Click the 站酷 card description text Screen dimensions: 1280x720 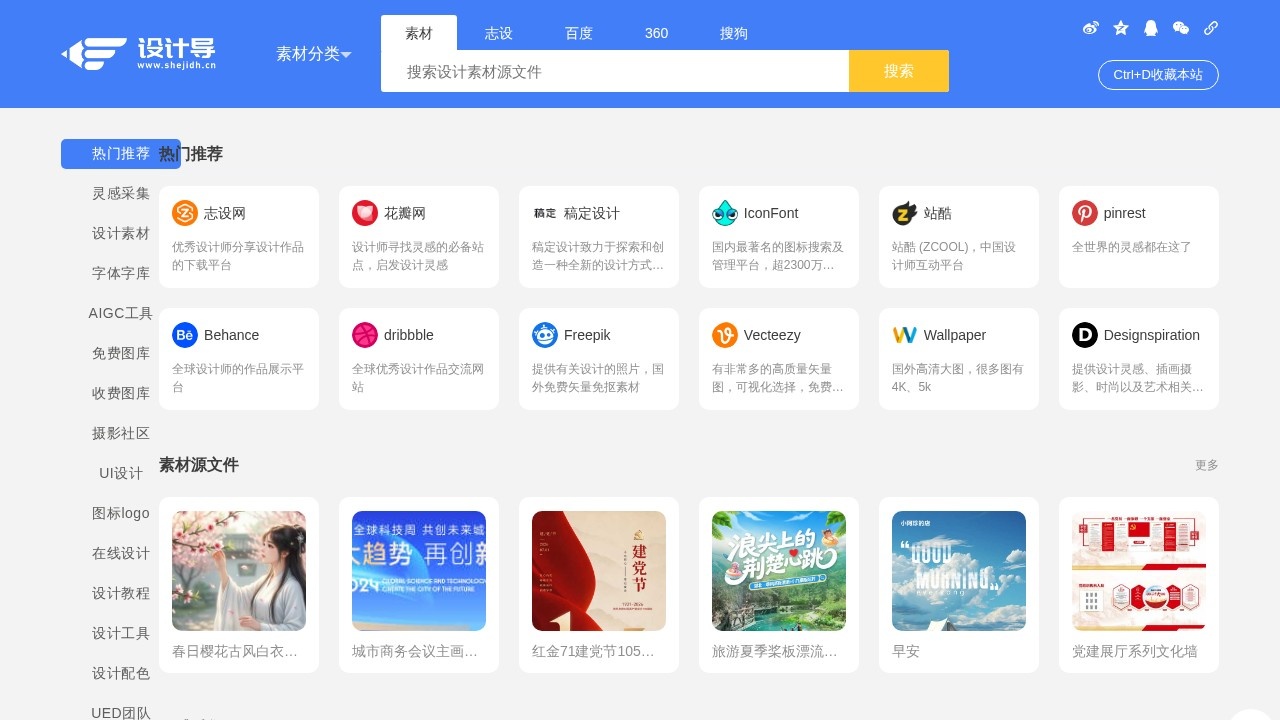pyautogui.click(x=954, y=256)
